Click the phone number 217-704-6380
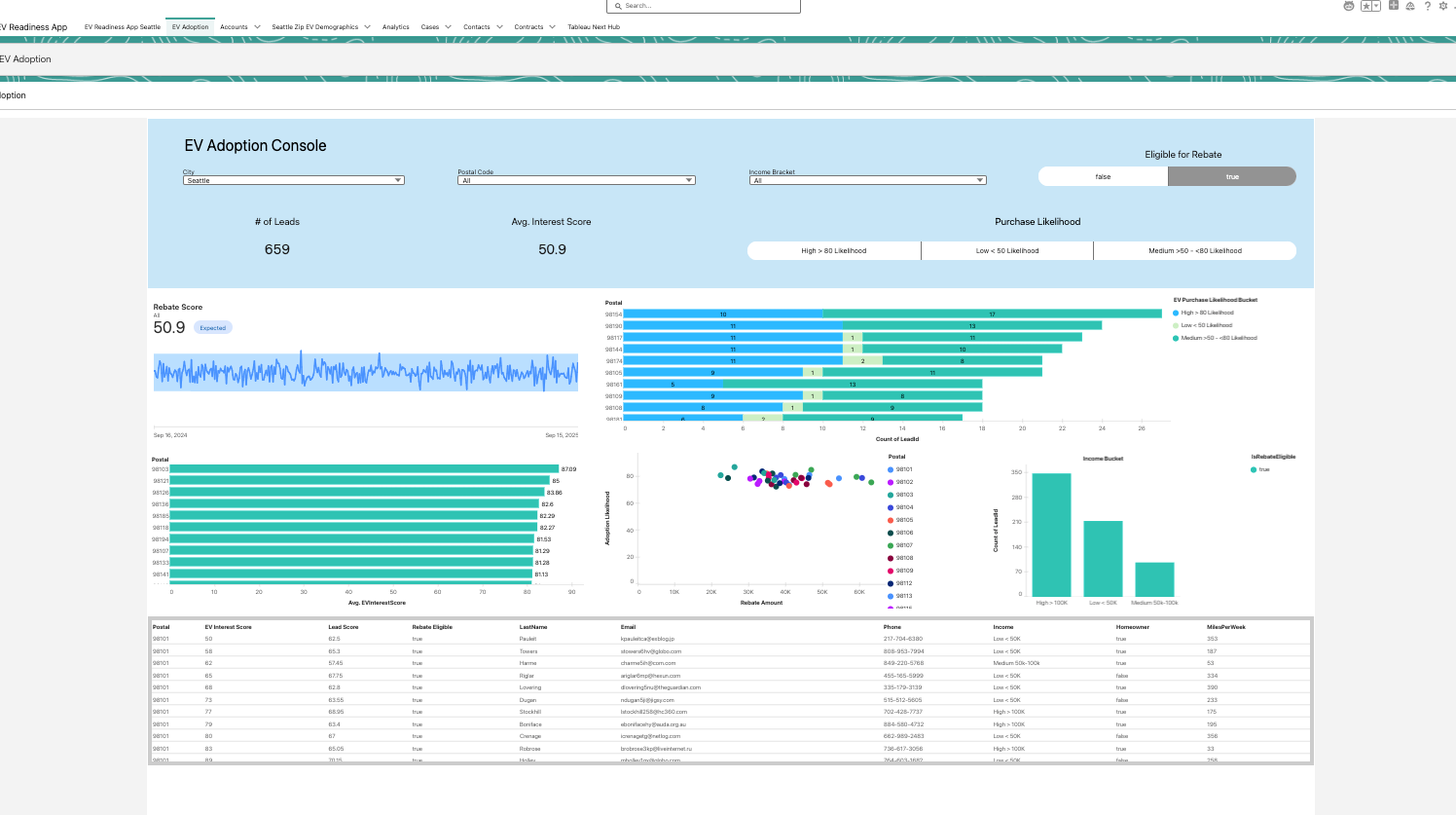Screen dimensions: 1456x815 pos(903,639)
